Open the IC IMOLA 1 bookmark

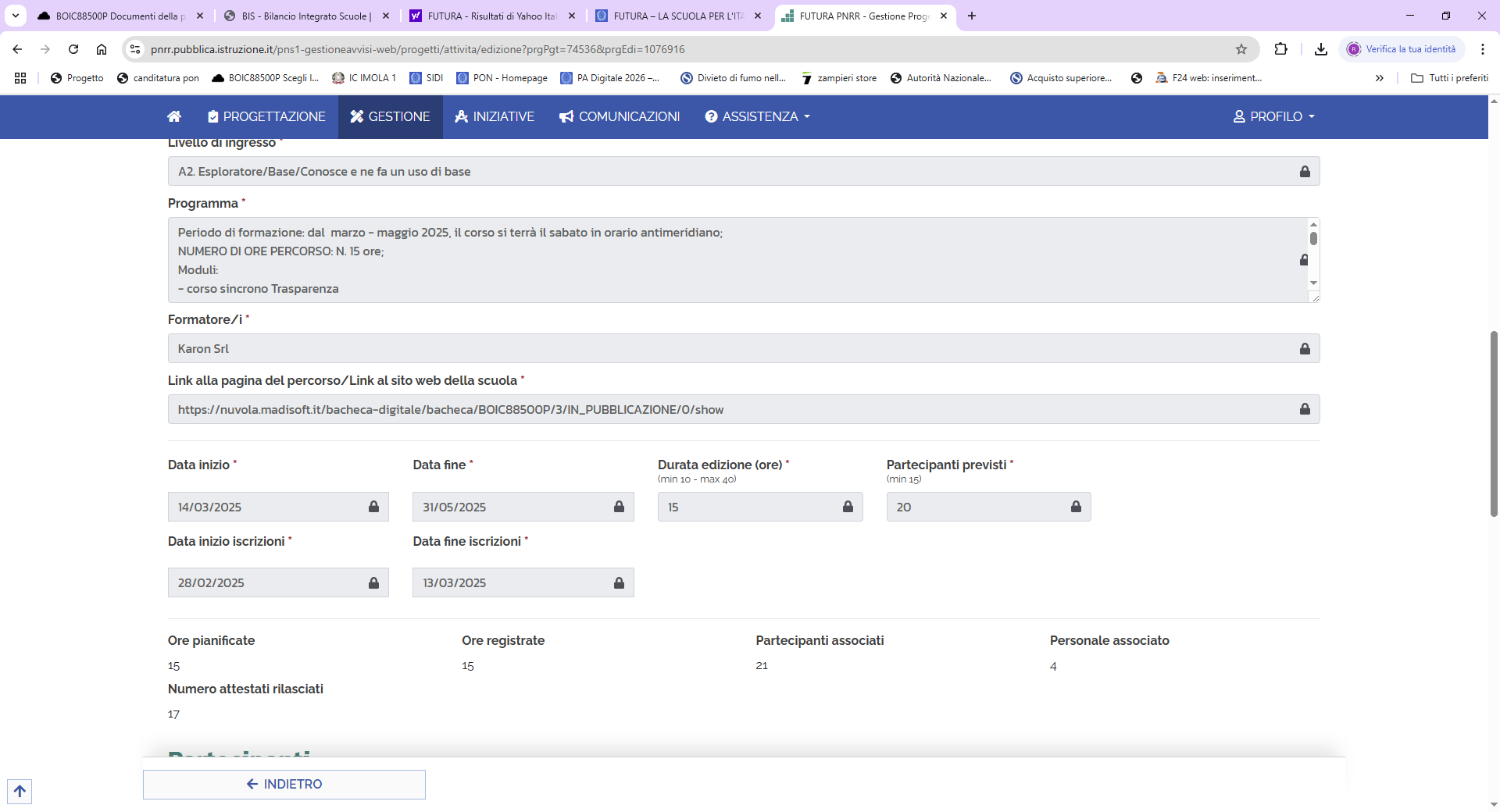tap(364, 78)
